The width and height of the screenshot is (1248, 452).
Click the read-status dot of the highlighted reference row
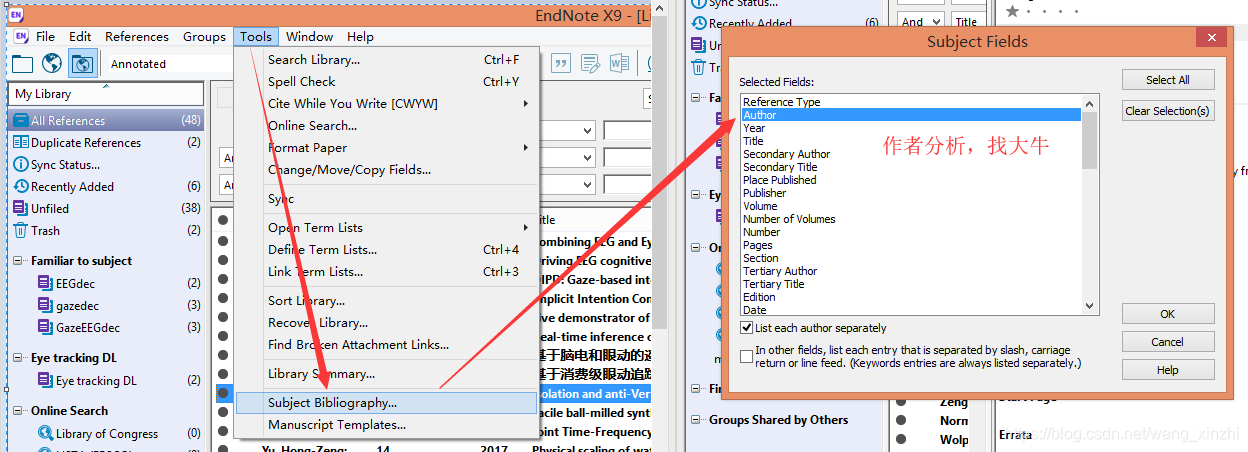click(223, 394)
